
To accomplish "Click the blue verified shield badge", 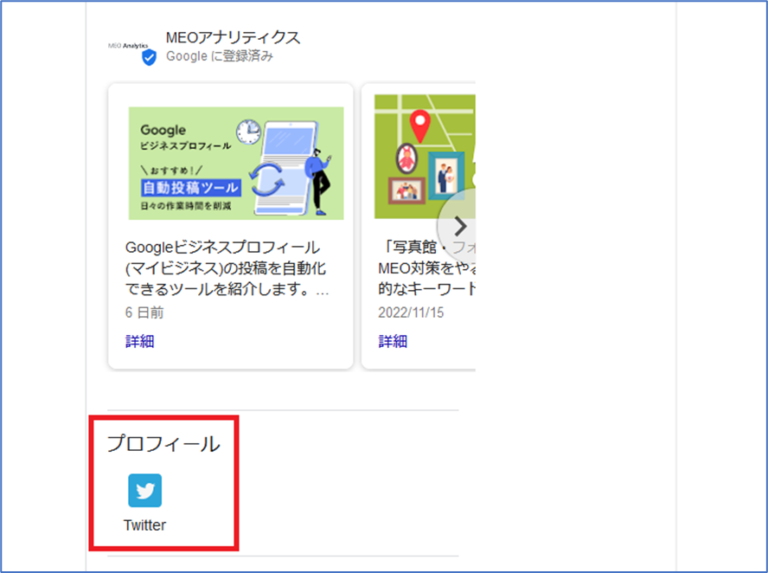I will point(149,58).
